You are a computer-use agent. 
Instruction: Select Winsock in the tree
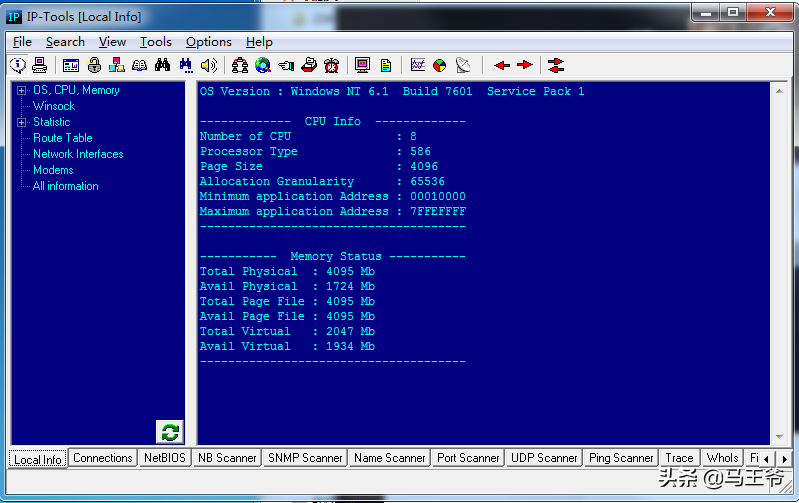click(54, 106)
